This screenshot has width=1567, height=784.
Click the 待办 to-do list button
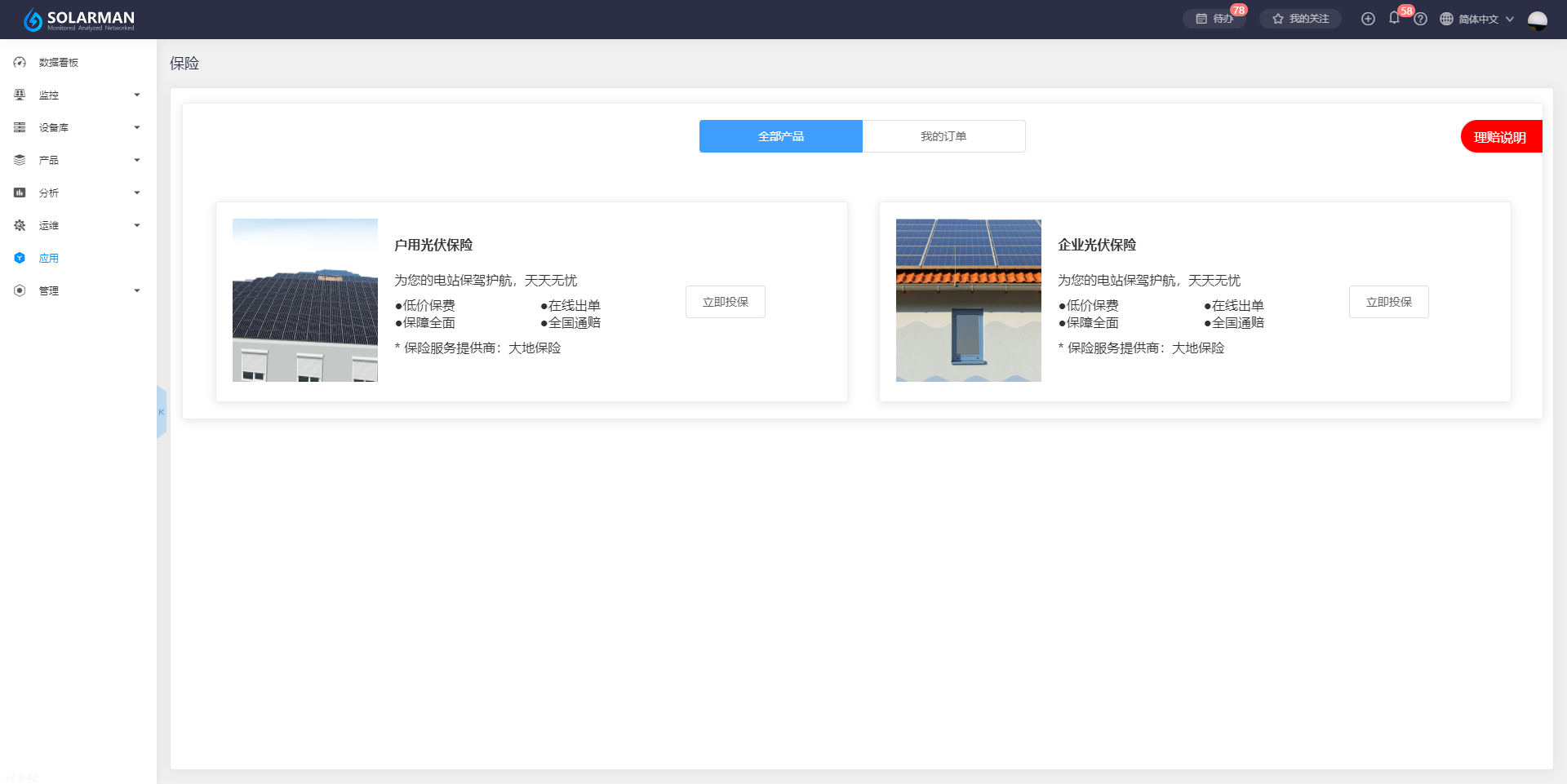click(x=1214, y=19)
